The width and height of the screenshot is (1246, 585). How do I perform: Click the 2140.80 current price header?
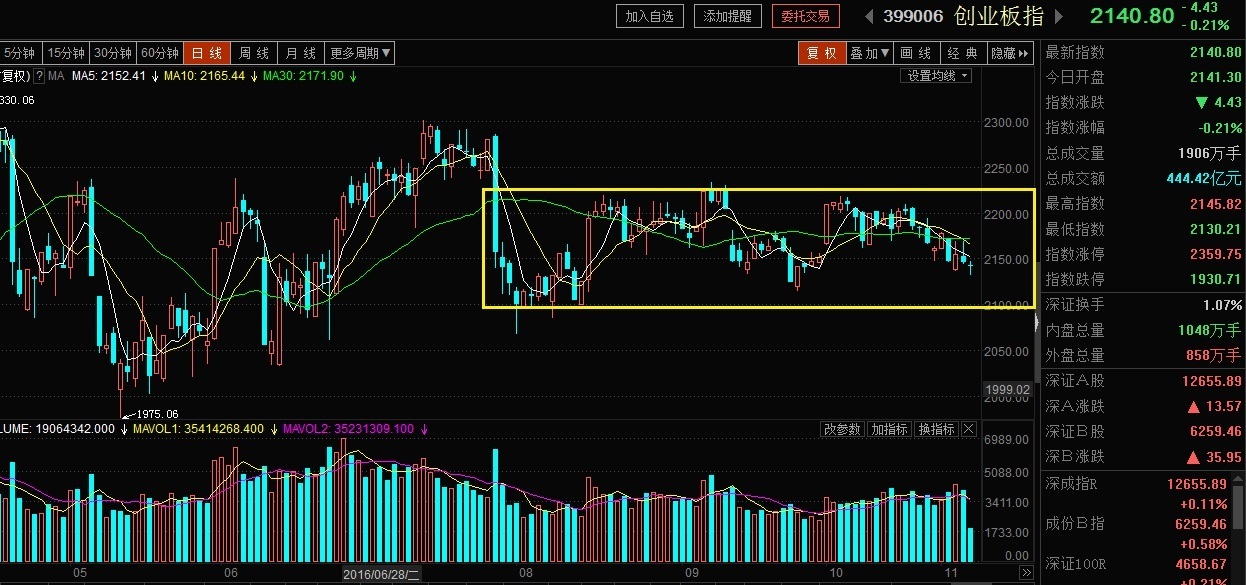(x=1132, y=16)
